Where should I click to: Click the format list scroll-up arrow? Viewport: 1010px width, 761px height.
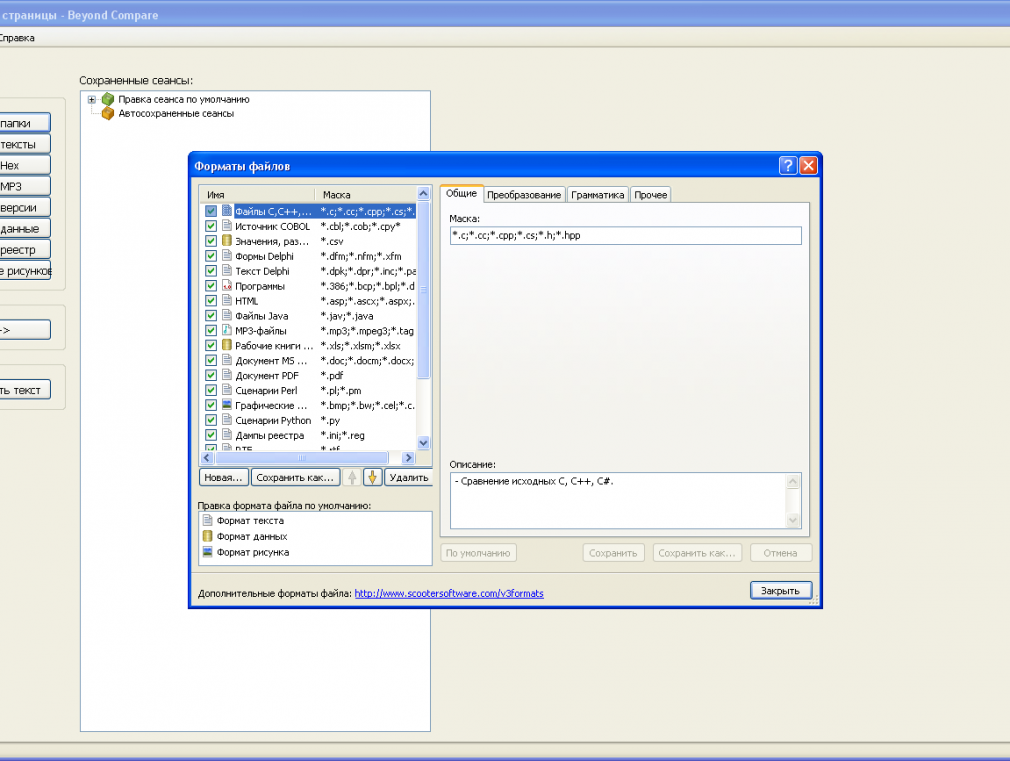(423, 193)
